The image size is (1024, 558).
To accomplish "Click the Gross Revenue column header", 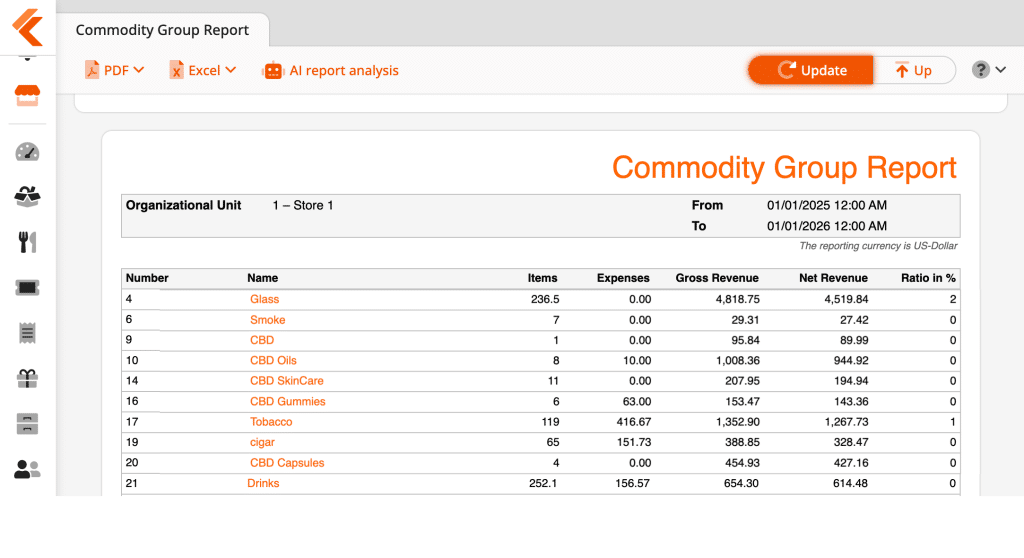I will 717,278.
